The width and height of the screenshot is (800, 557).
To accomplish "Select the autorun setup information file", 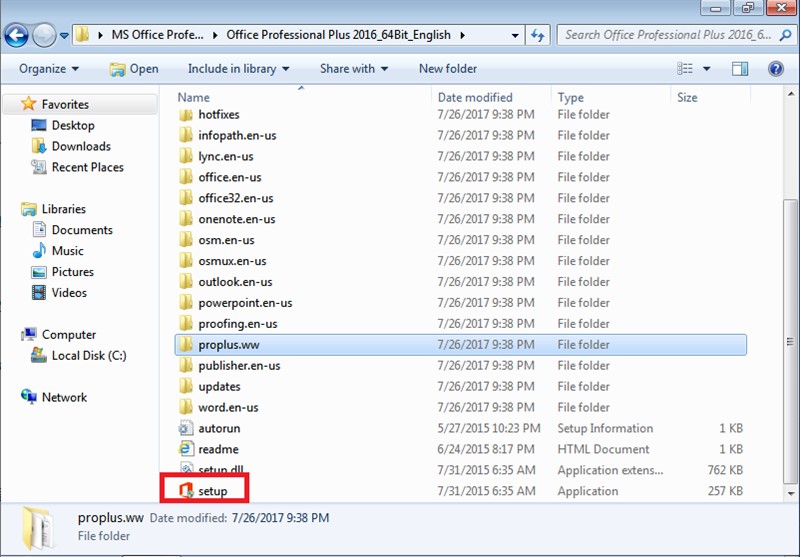I will [x=218, y=428].
